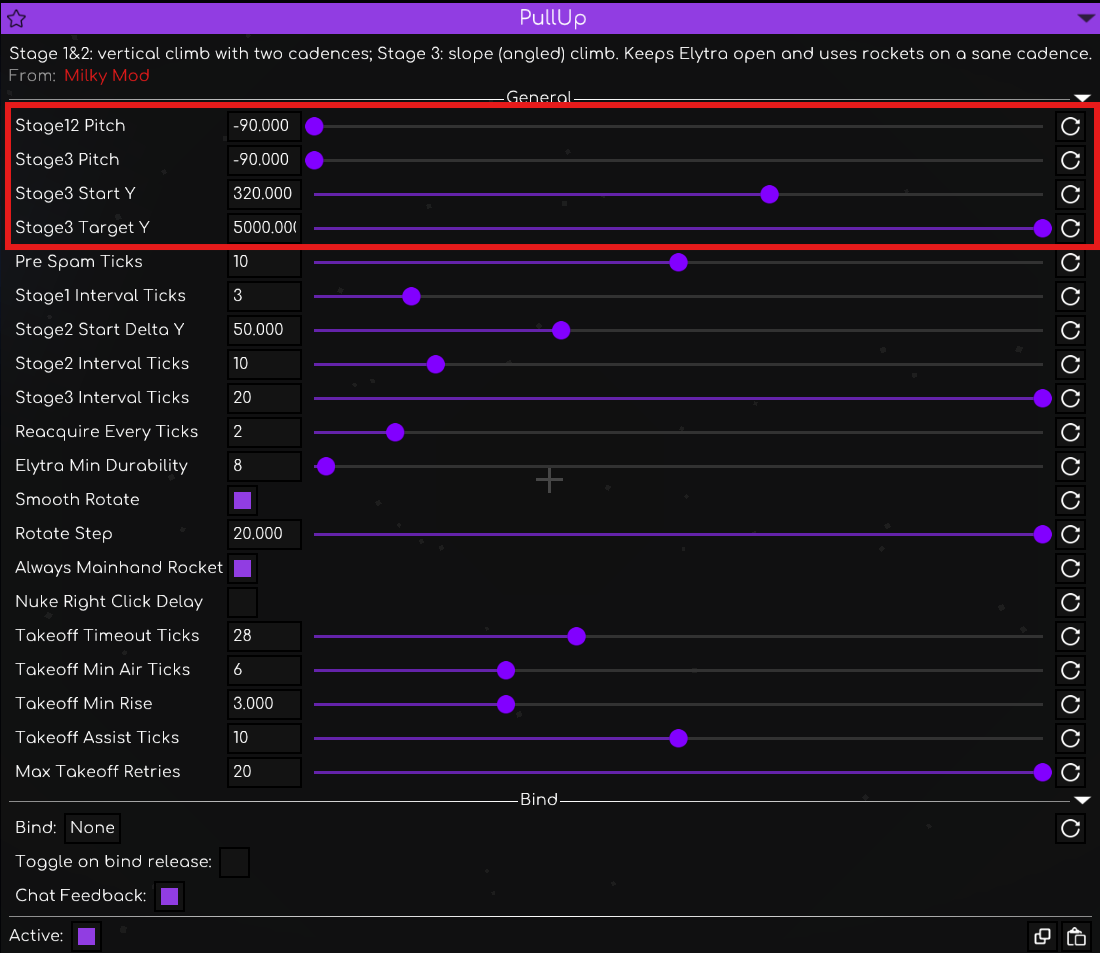Enable Toggle on bind release
The width and height of the screenshot is (1100, 953).
tap(234, 862)
